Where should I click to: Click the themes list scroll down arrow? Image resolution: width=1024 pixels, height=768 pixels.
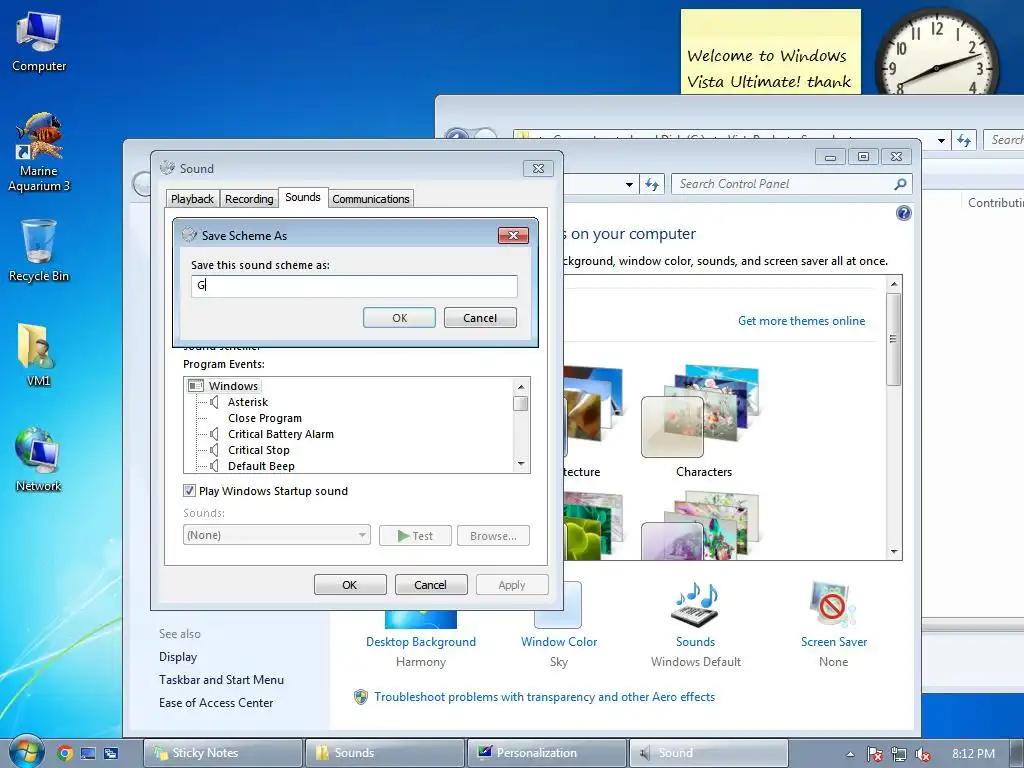click(x=894, y=552)
